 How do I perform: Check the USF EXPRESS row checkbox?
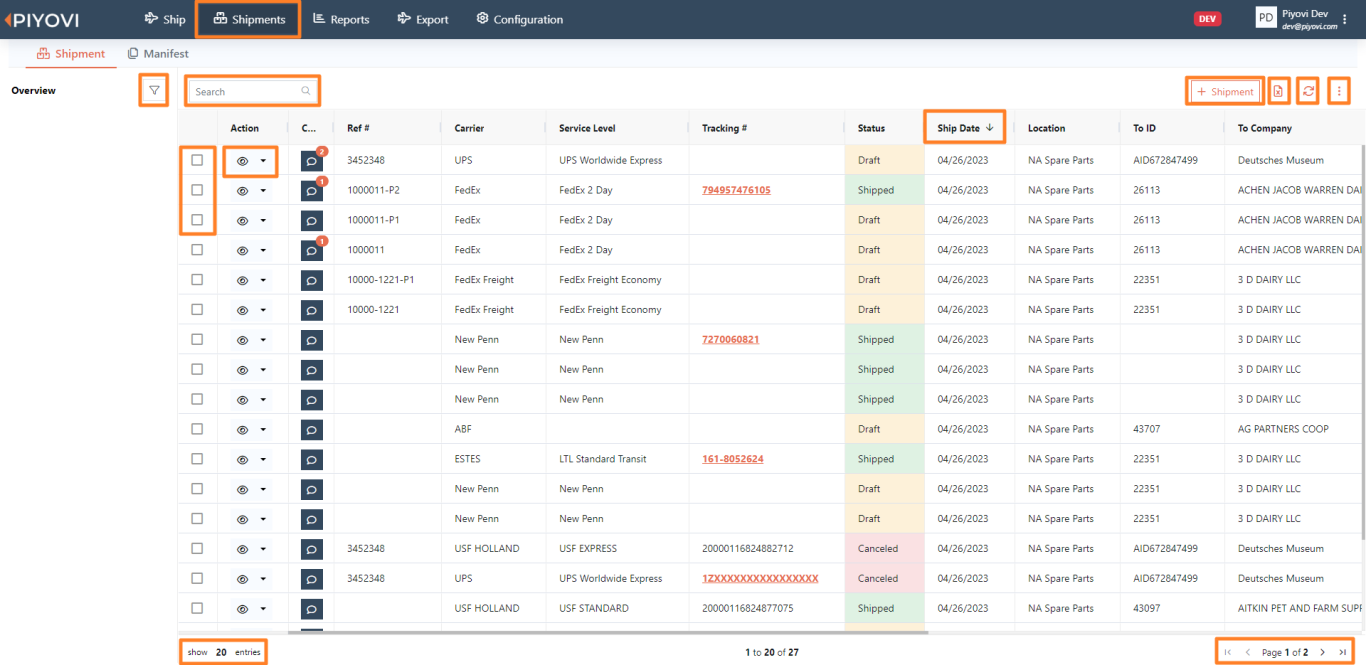pyautogui.click(x=197, y=548)
